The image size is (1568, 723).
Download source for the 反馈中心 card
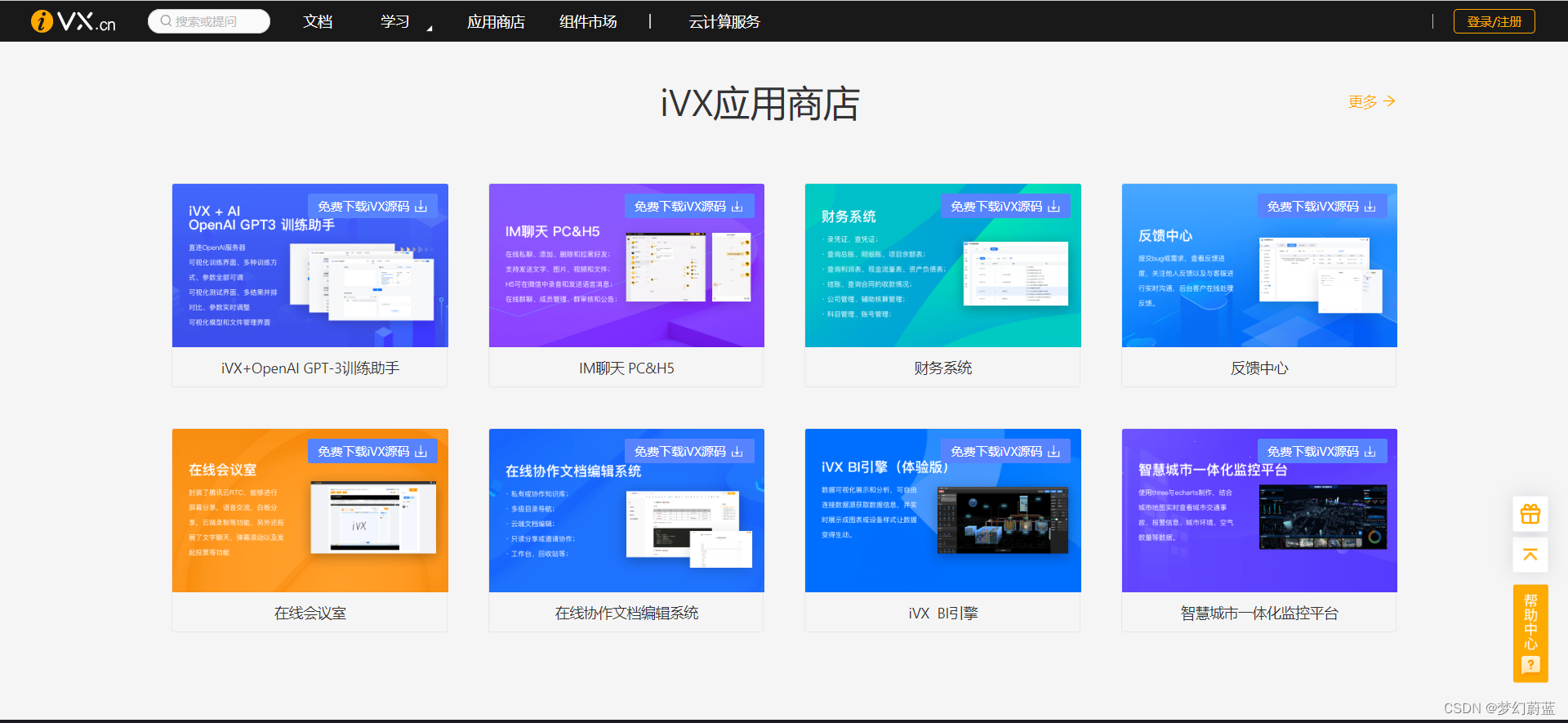point(1322,206)
